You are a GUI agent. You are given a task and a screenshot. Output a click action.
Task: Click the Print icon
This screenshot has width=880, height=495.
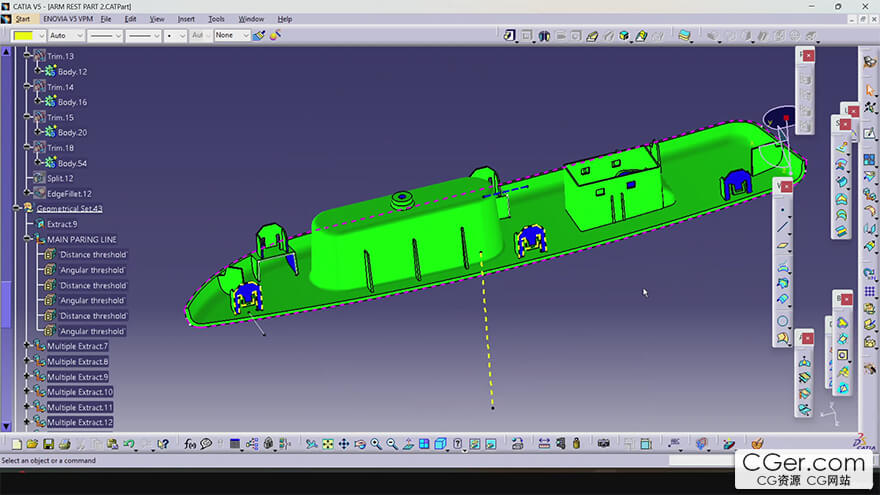pos(64,443)
